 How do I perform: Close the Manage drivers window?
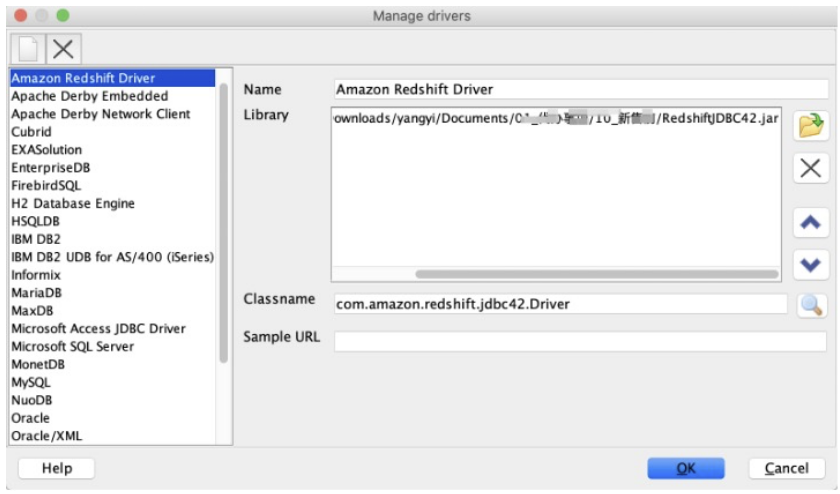(x=20, y=15)
